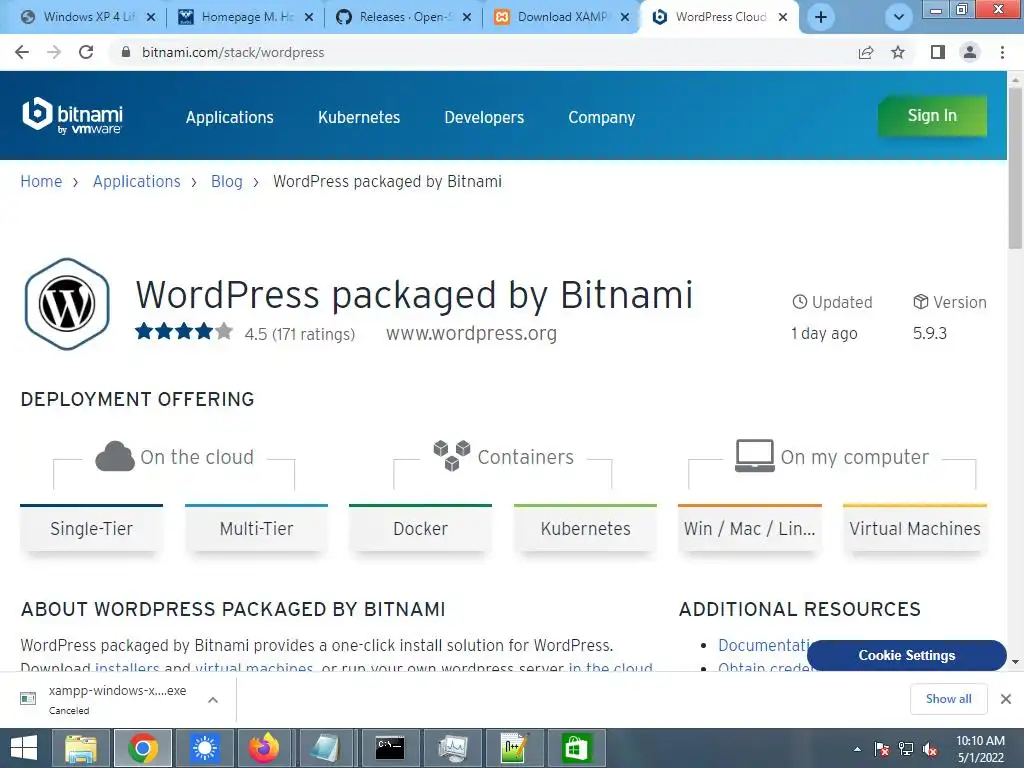Click the Notepad++ taskbar icon
1024x768 pixels.
[514, 748]
